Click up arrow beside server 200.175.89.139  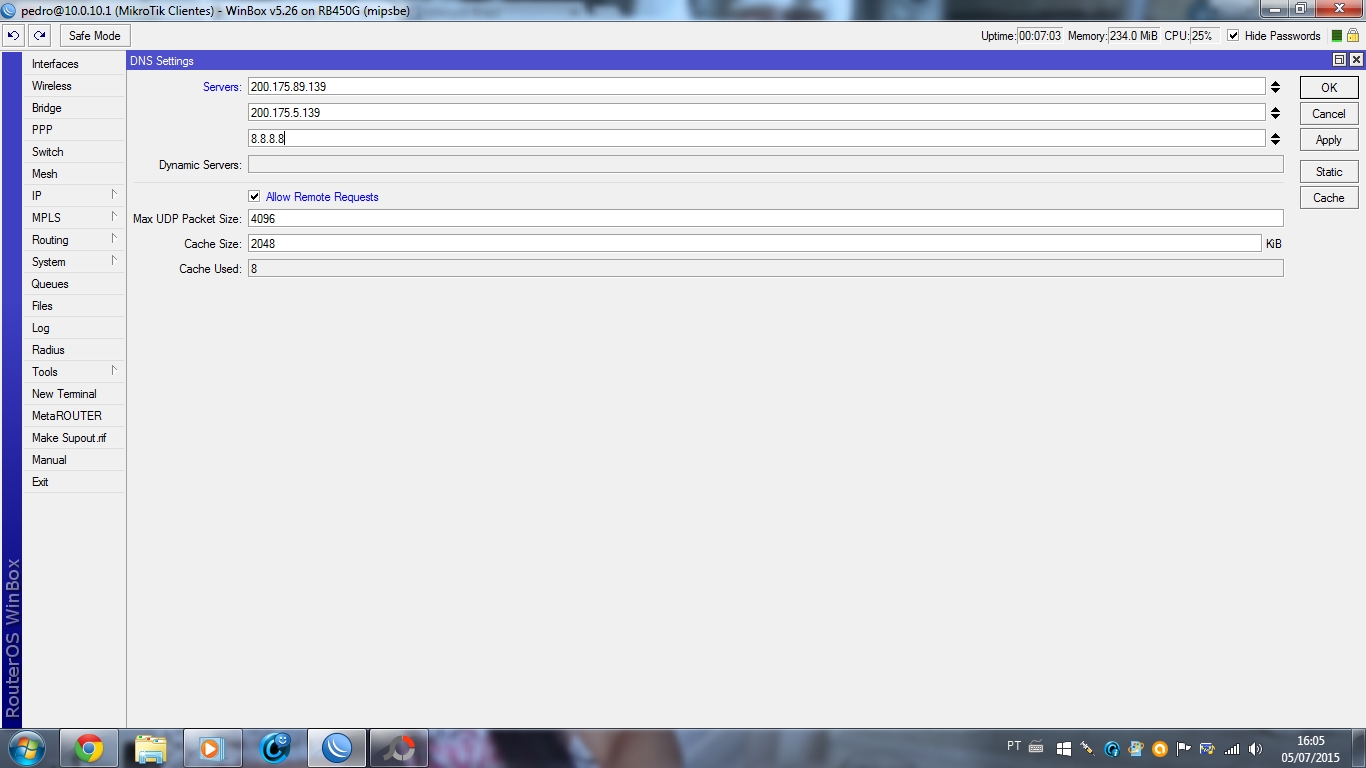point(1275,83)
